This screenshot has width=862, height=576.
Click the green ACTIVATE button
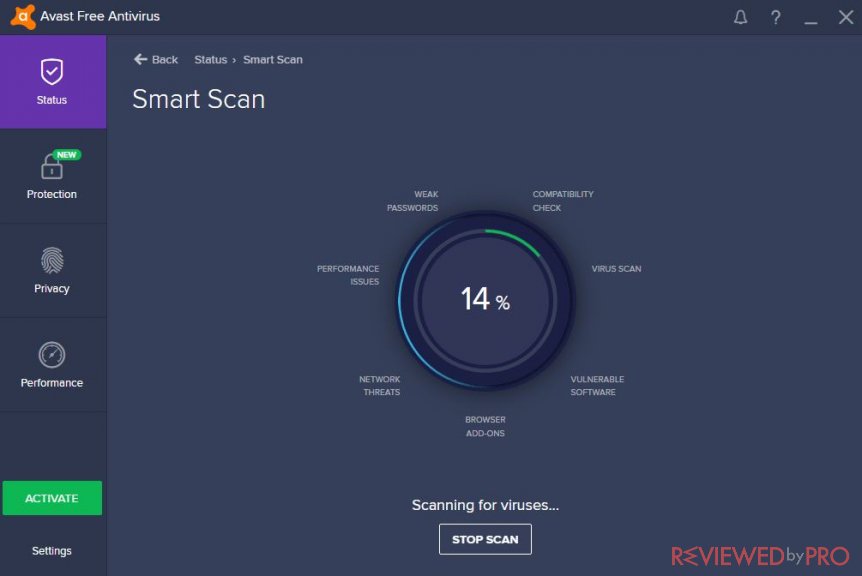click(x=52, y=498)
